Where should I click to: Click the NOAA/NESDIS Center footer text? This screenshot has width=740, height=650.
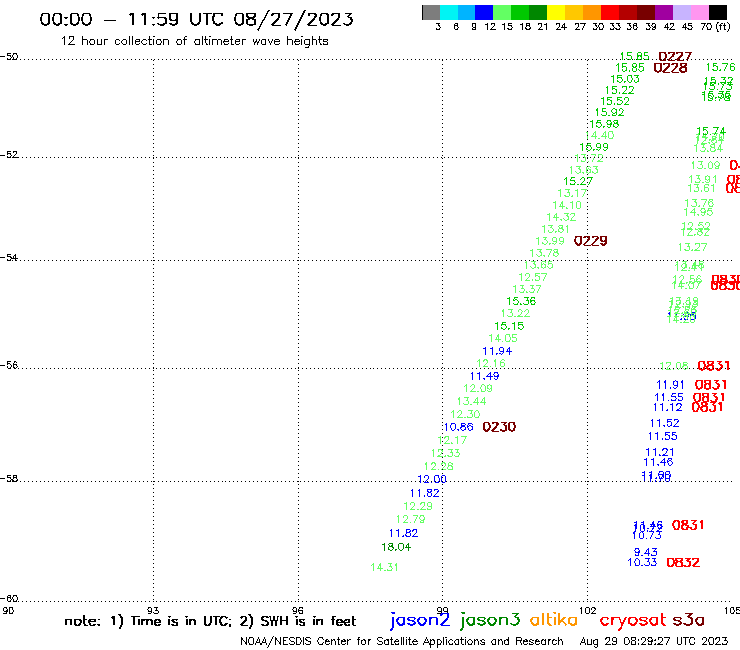coord(402,642)
